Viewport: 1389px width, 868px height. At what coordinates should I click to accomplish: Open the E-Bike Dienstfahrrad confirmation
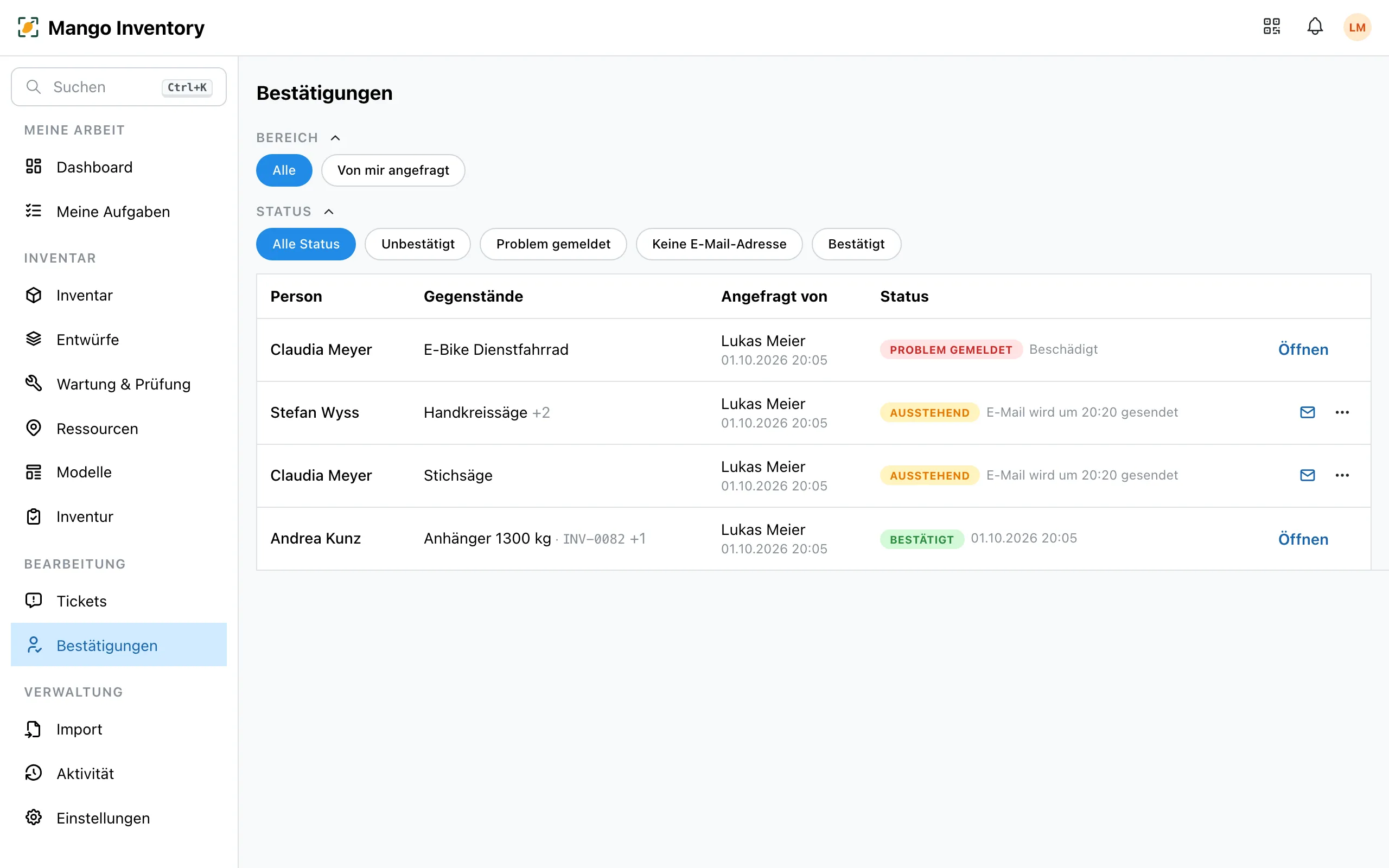tap(1303, 349)
